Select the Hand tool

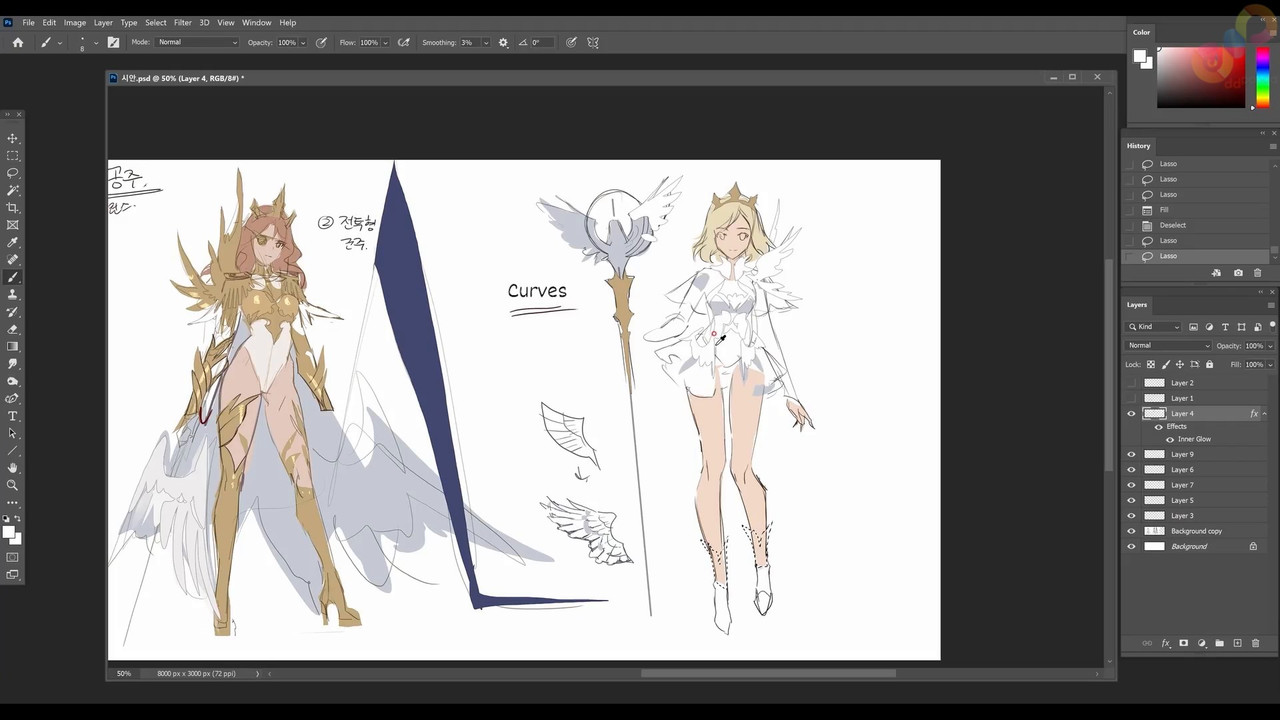click(x=13, y=468)
